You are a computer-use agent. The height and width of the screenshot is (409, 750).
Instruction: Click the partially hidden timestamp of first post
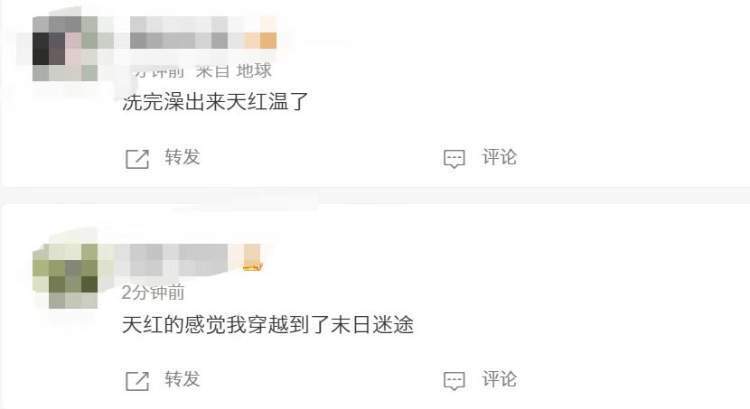158,71
